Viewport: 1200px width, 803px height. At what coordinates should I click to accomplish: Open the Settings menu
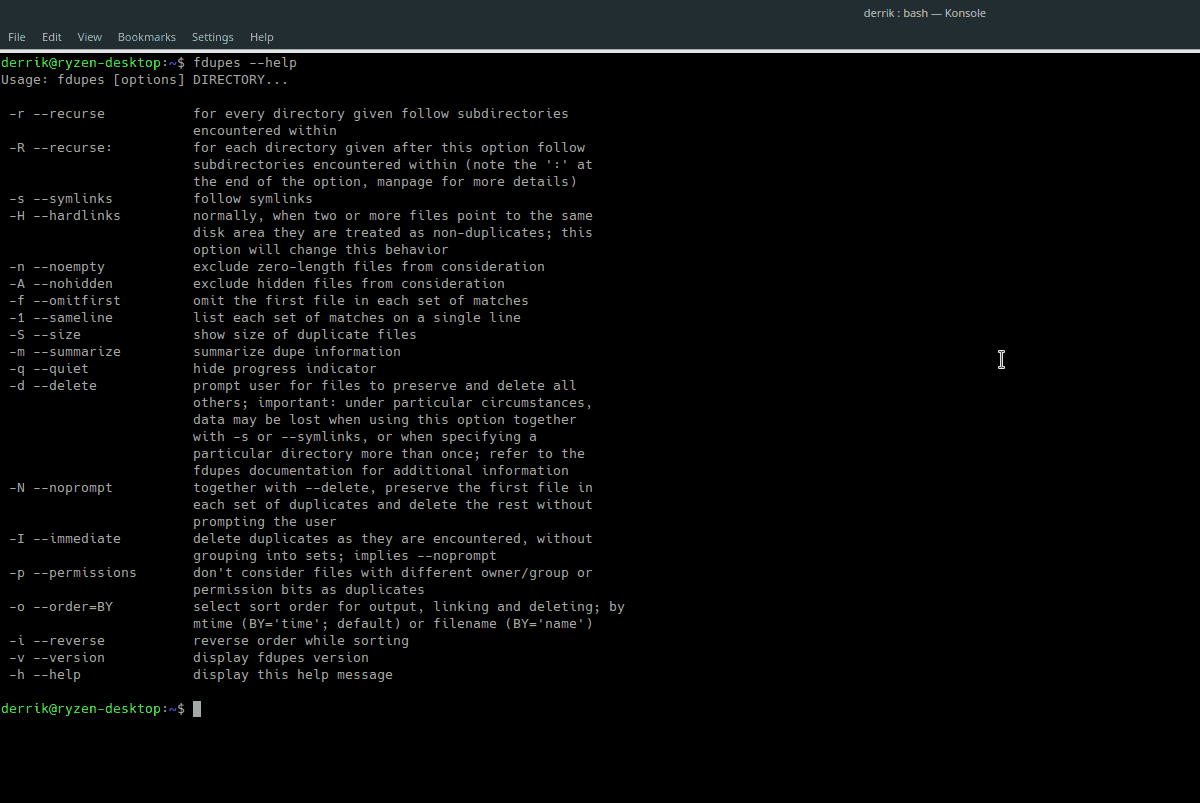coord(213,37)
